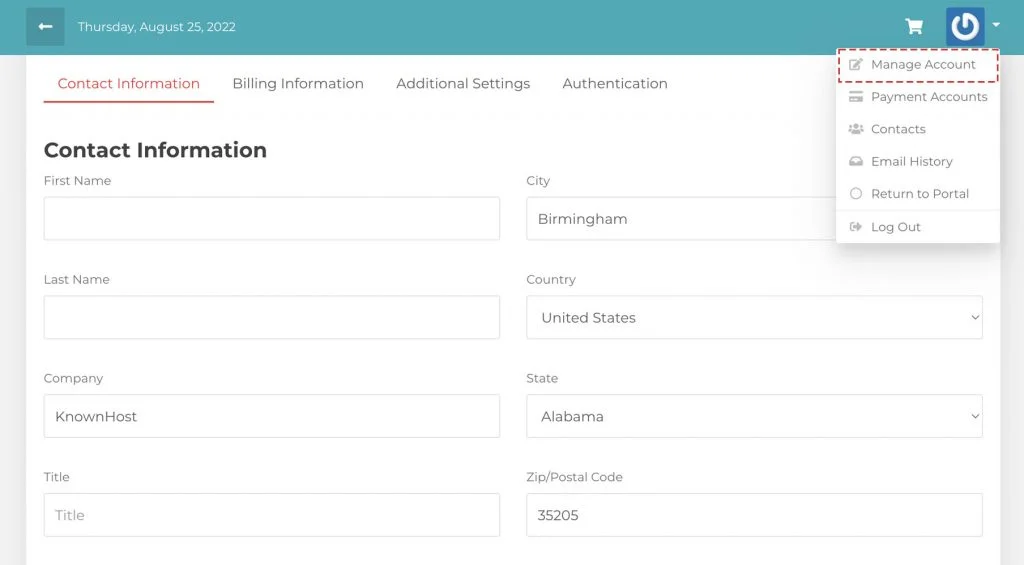
Task: Click the Email History inbox icon
Action: [856, 161]
